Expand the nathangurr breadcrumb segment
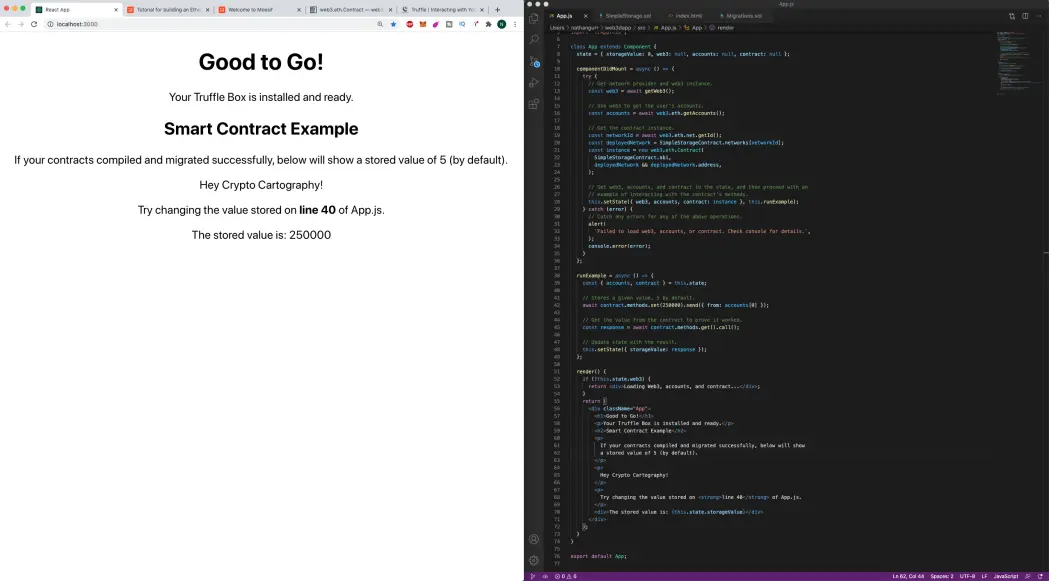This screenshot has width=1049, height=581. (x=585, y=28)
